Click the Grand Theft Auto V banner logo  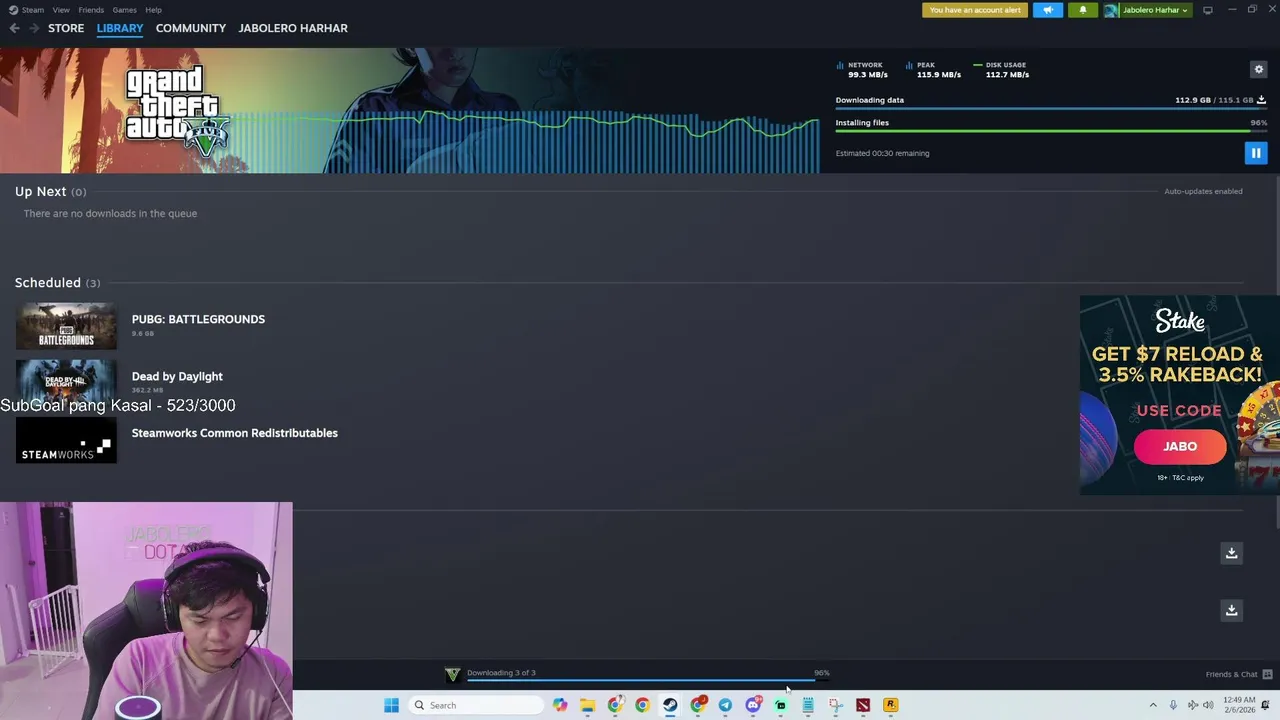pyautogui.click(x=177, y=112)
